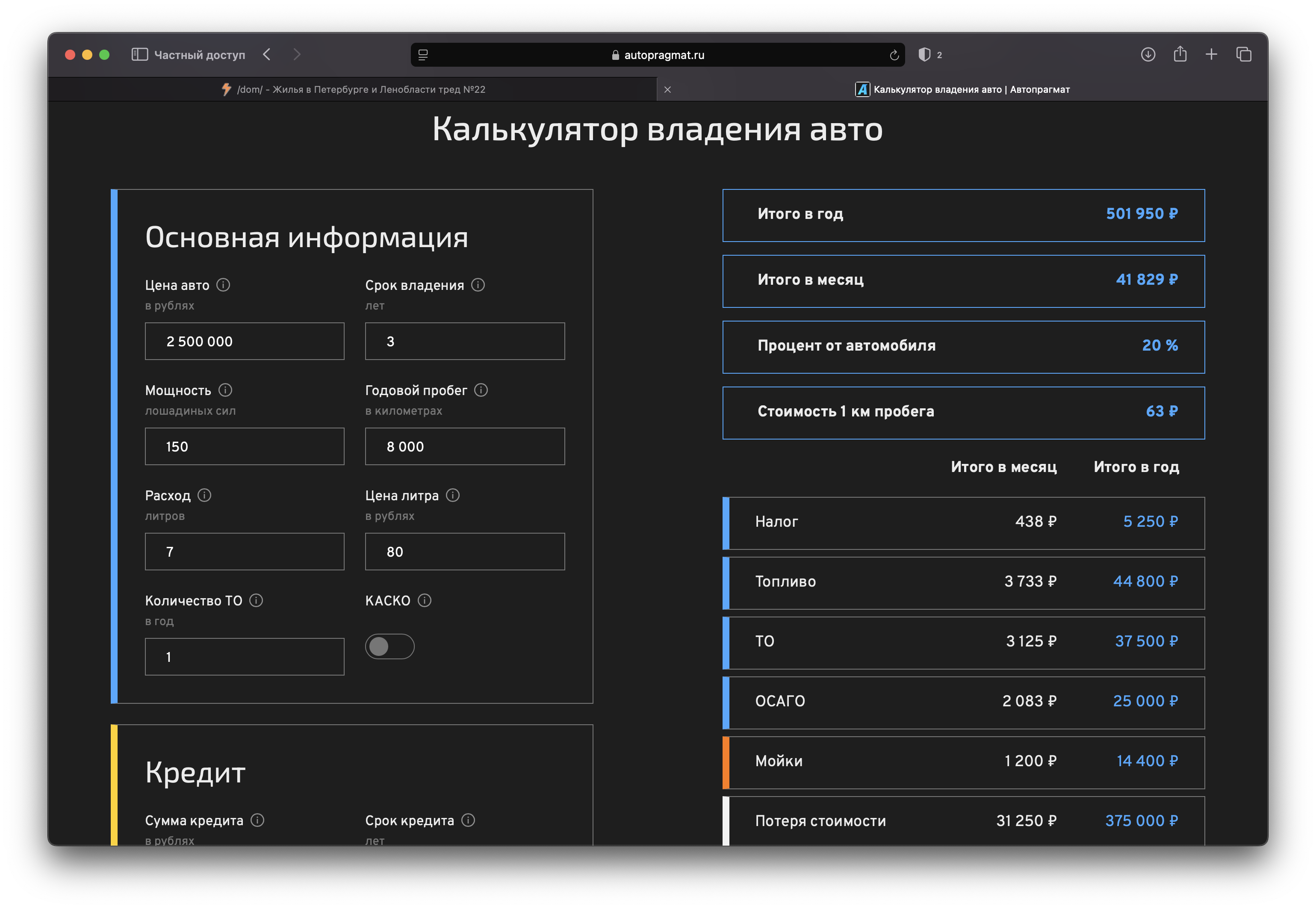Click the privacy shield report icon
The height and width of the screenshot is (909, 1316).
[x=925, y=55]
